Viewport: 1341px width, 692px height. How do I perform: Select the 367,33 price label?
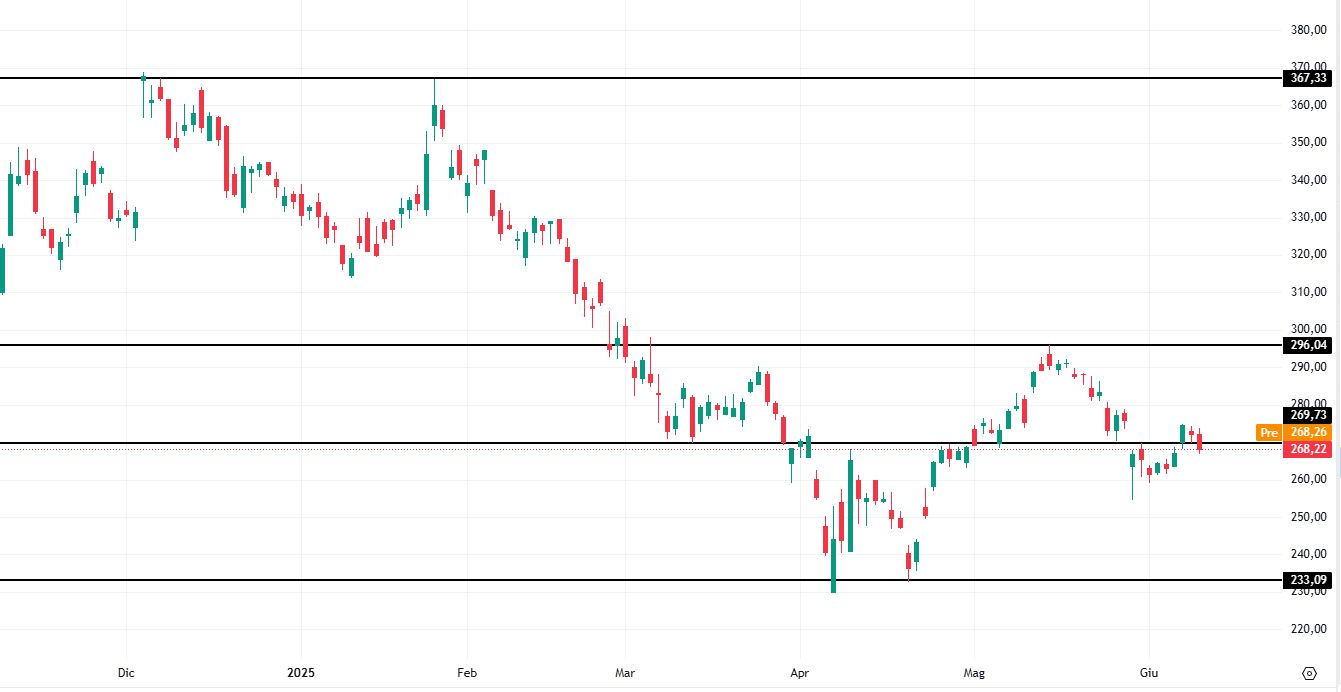point(1308,78)
